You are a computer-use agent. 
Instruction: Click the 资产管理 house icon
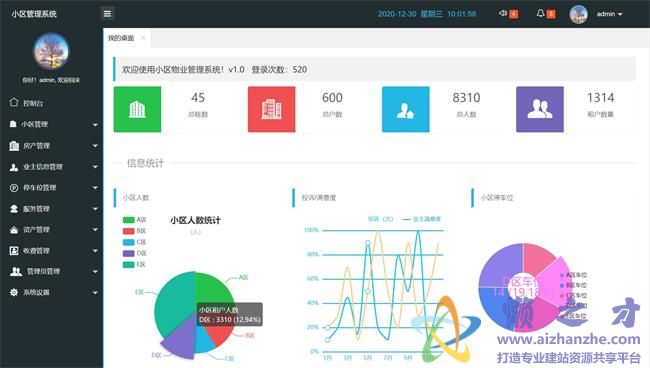pos(14,230)
